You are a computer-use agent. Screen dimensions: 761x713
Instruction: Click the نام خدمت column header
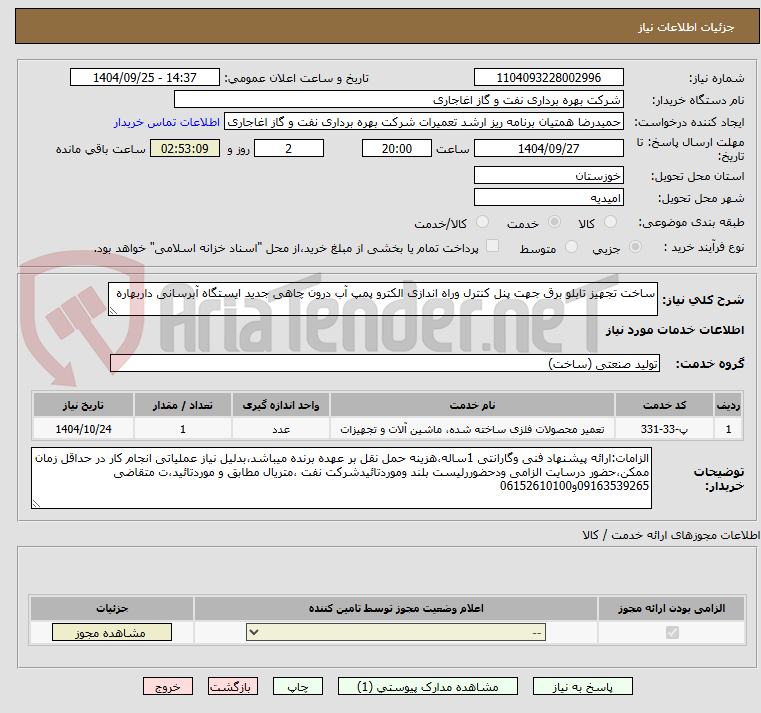coord(472,405)
